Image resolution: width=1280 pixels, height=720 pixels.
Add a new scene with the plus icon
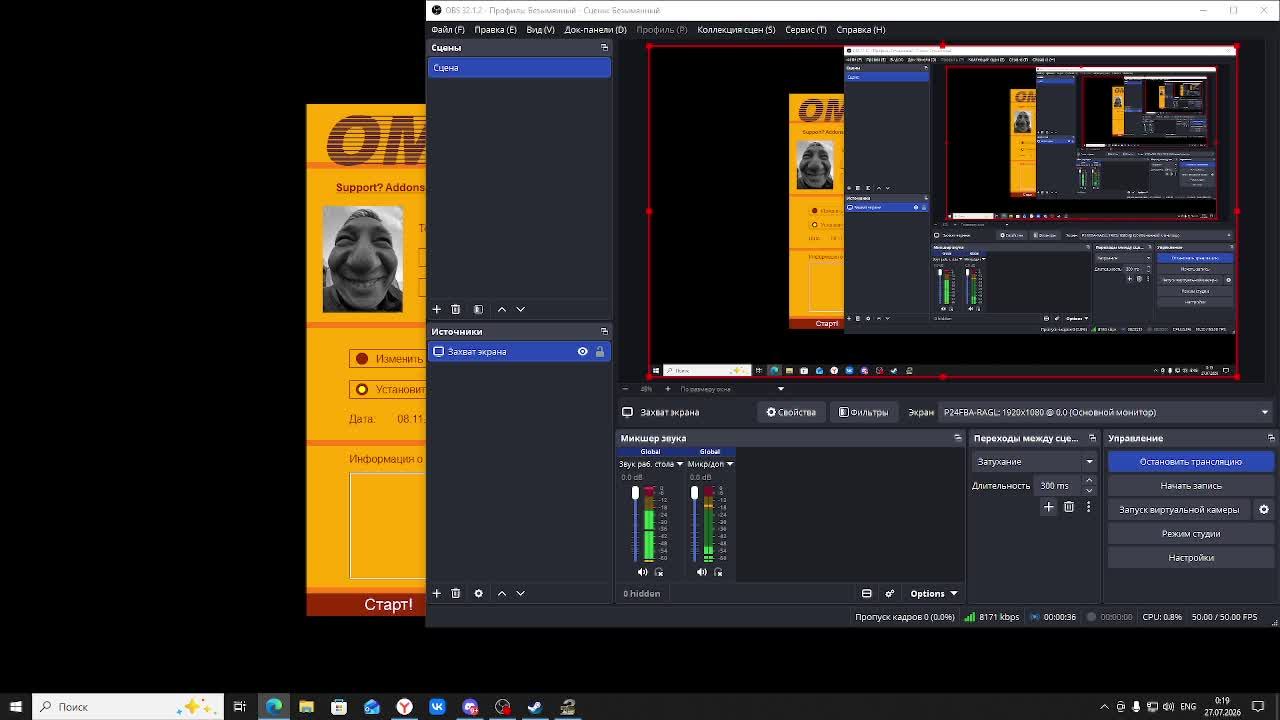point(436,309)
